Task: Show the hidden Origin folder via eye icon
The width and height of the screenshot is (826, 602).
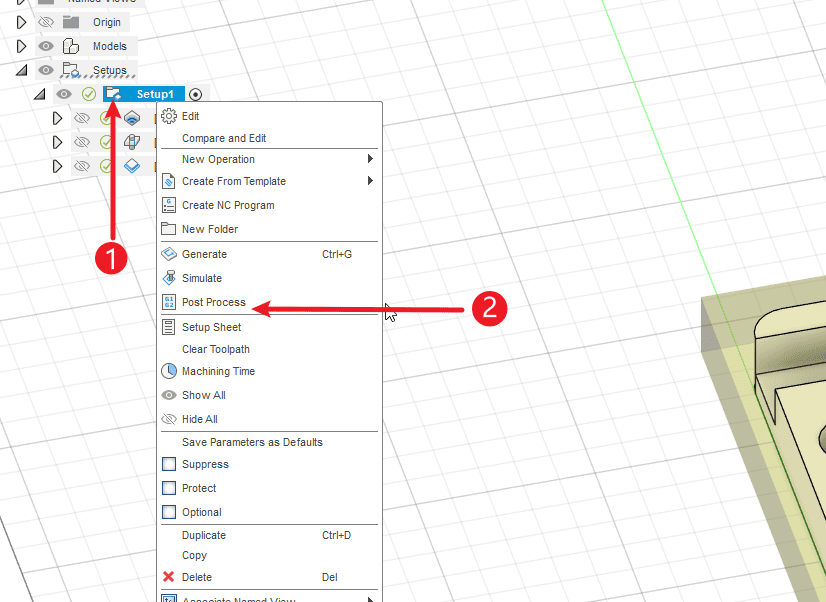Action: (x=45, y=22)
